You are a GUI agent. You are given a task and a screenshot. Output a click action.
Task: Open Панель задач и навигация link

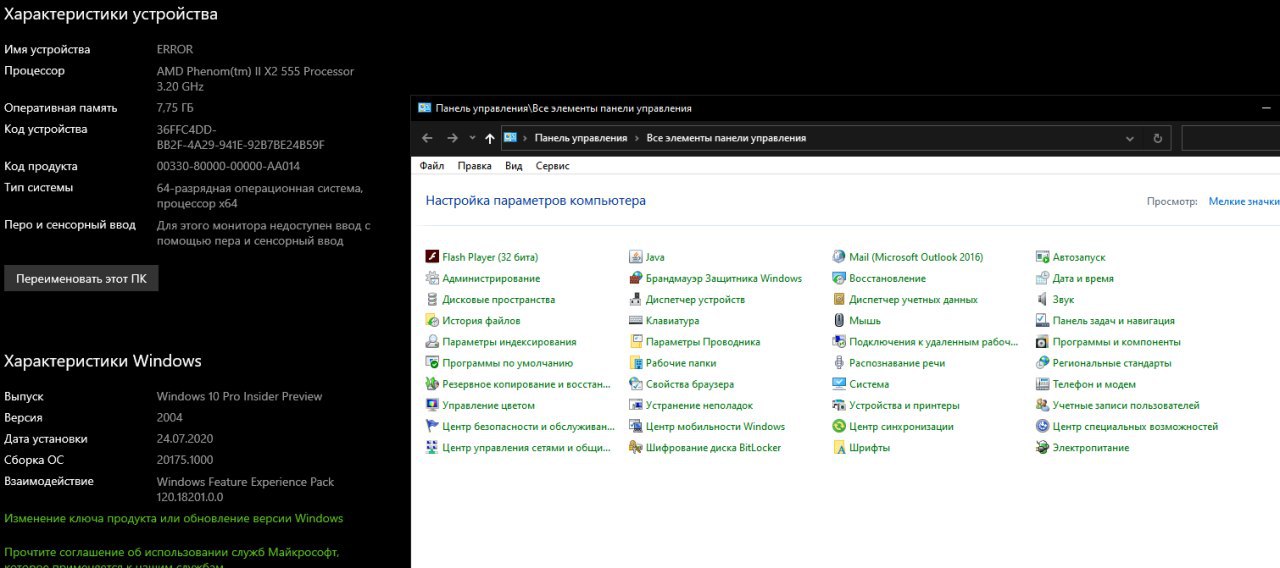point(1113,321)
